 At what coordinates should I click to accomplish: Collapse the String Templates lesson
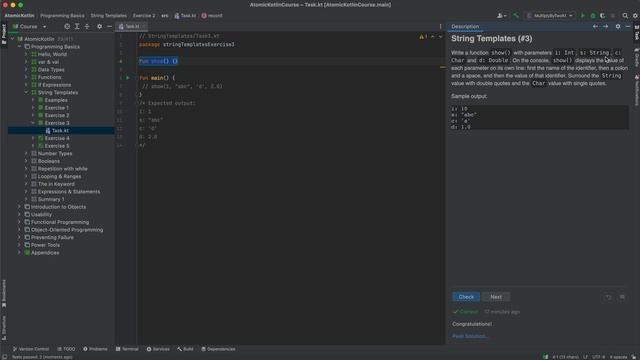(26, 93)
